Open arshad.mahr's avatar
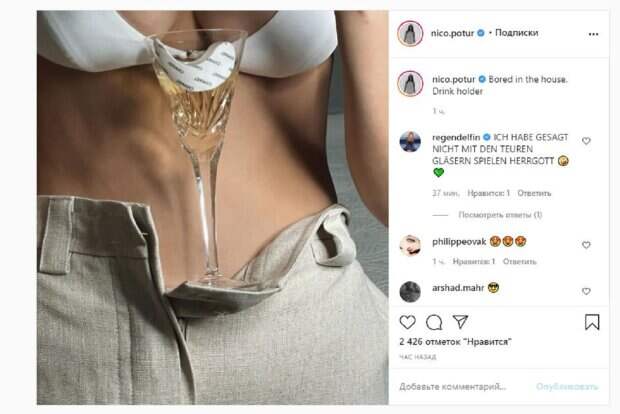The height and width of the screenshot is (414, 620). 410,292
